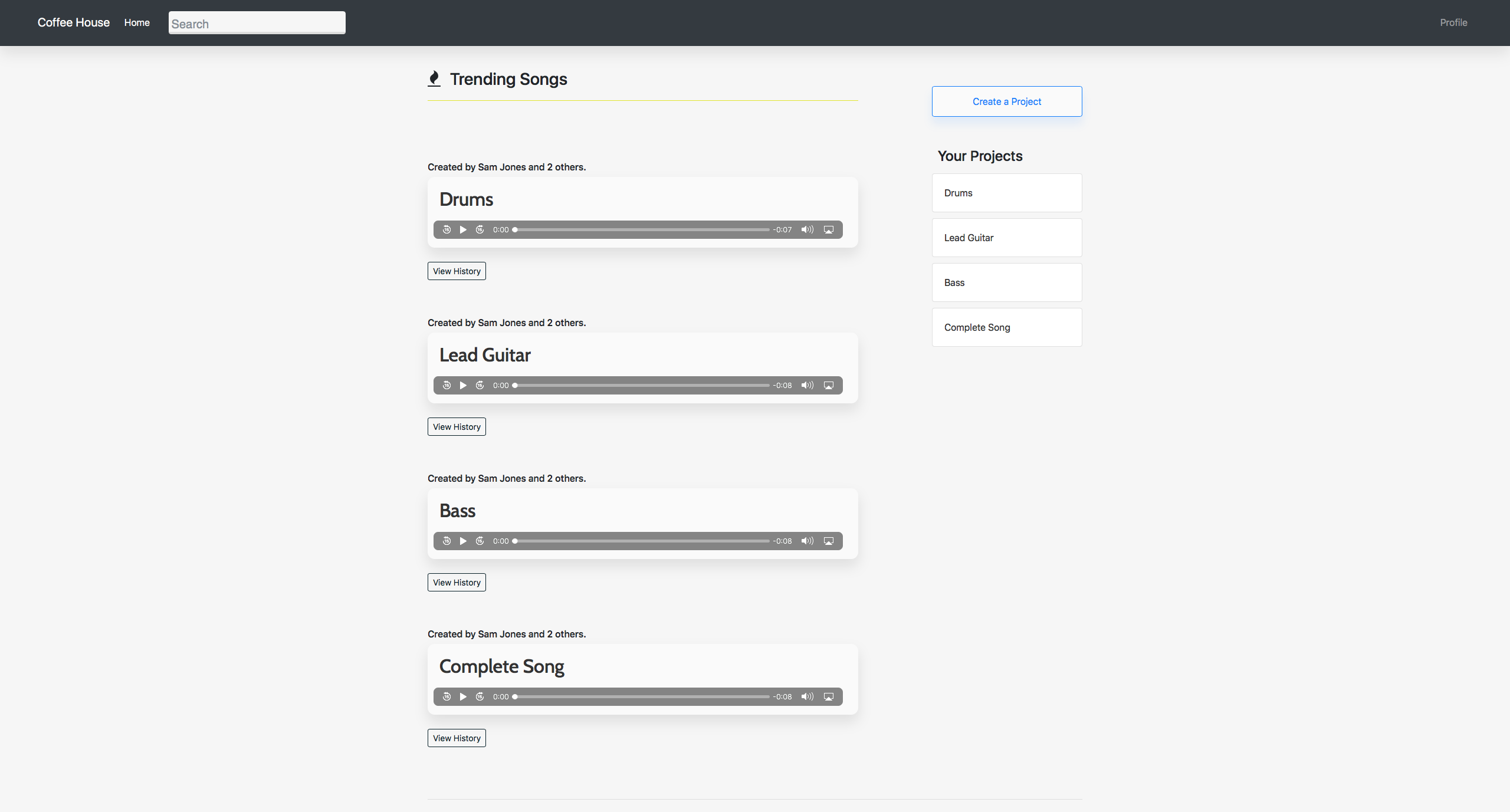This screenshot has height=812, width=1510.
Task: Skip back 15 seconds on Drums player
Action: pos(447,229)
